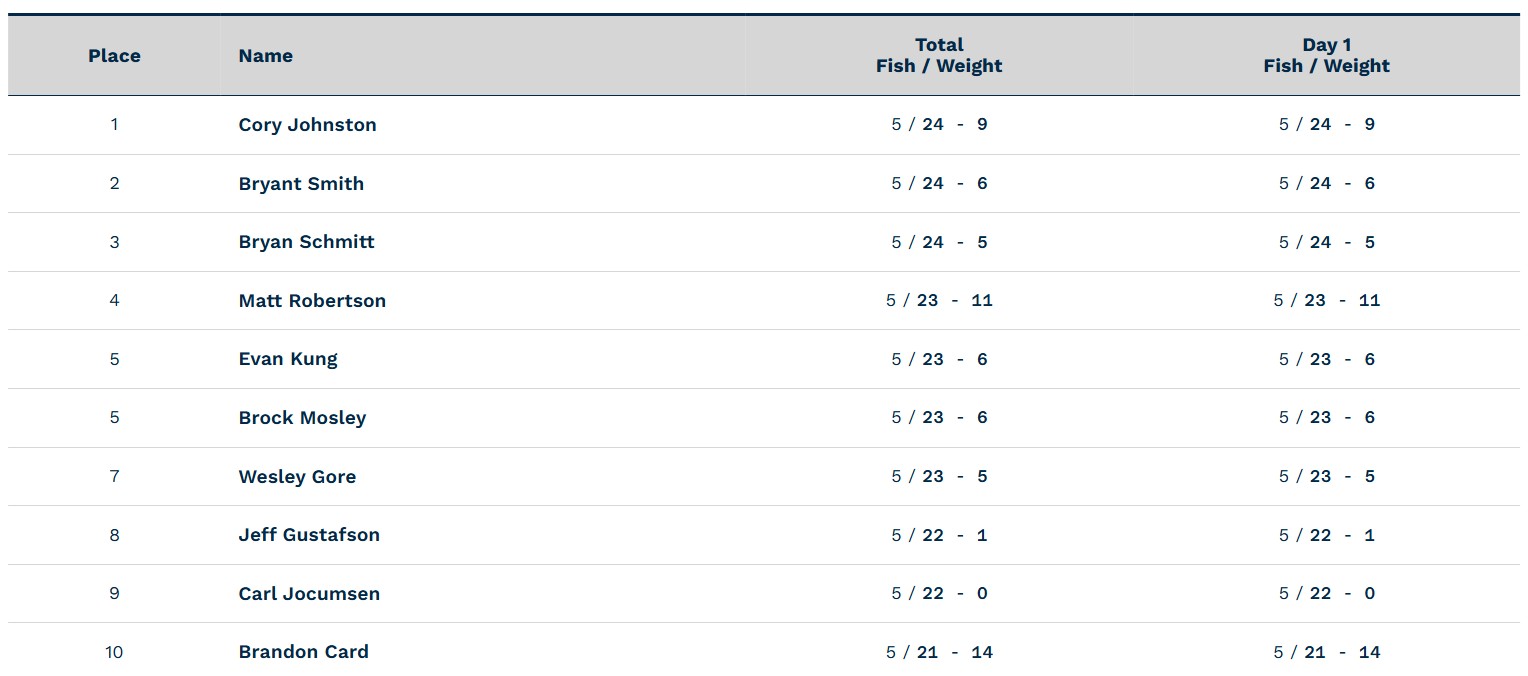Click the Name column header

click(x=265, y=56)
